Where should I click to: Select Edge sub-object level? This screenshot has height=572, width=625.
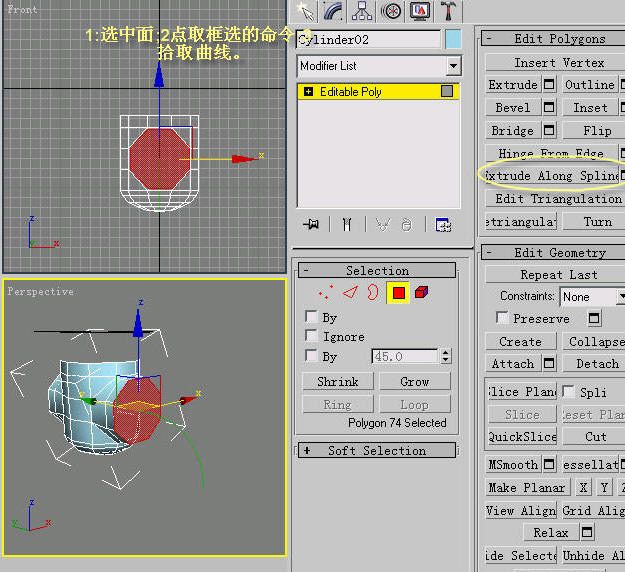pyautogui.click(x=350, y=293)
